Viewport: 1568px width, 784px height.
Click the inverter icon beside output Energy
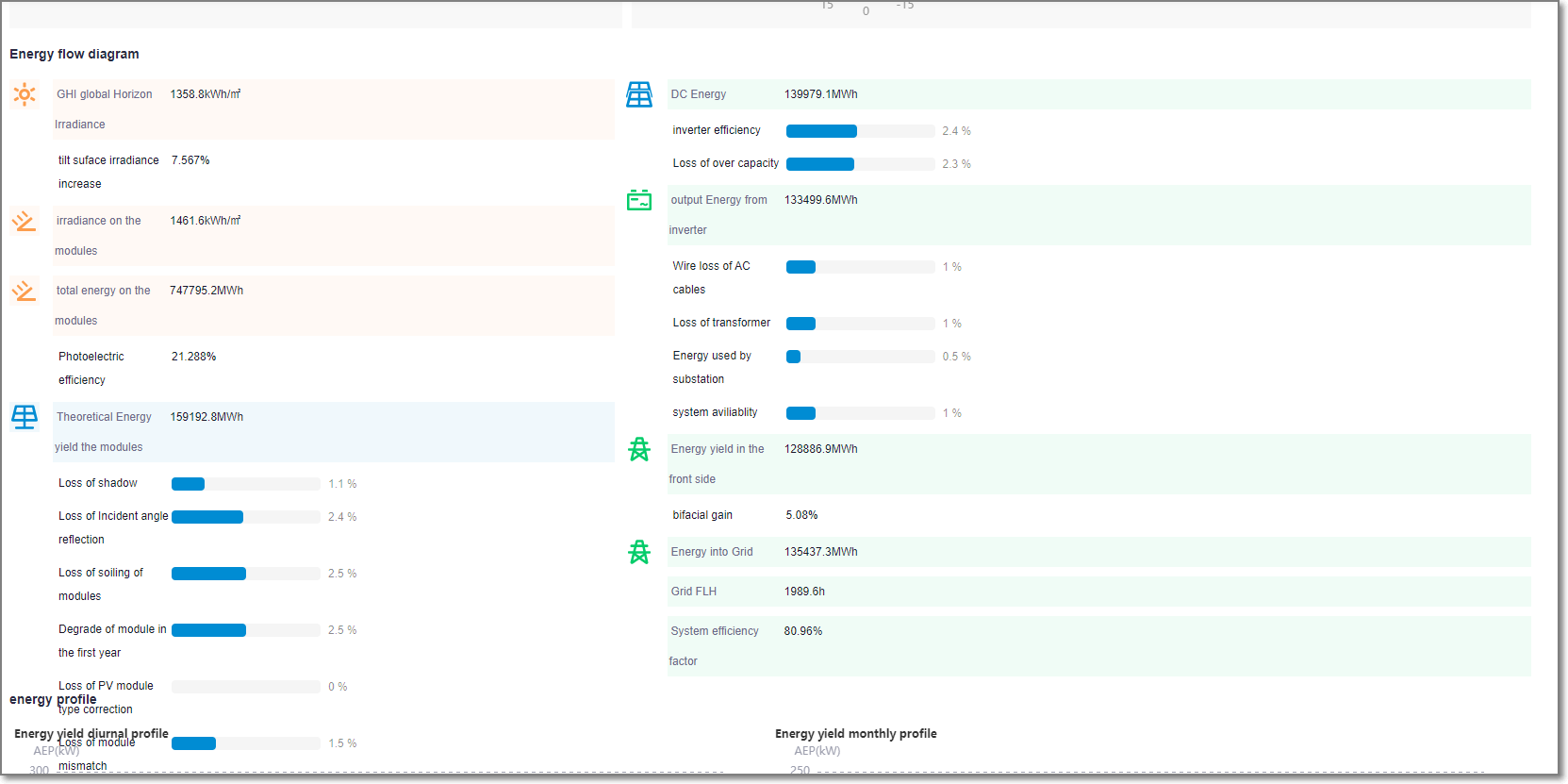(639, 200)
